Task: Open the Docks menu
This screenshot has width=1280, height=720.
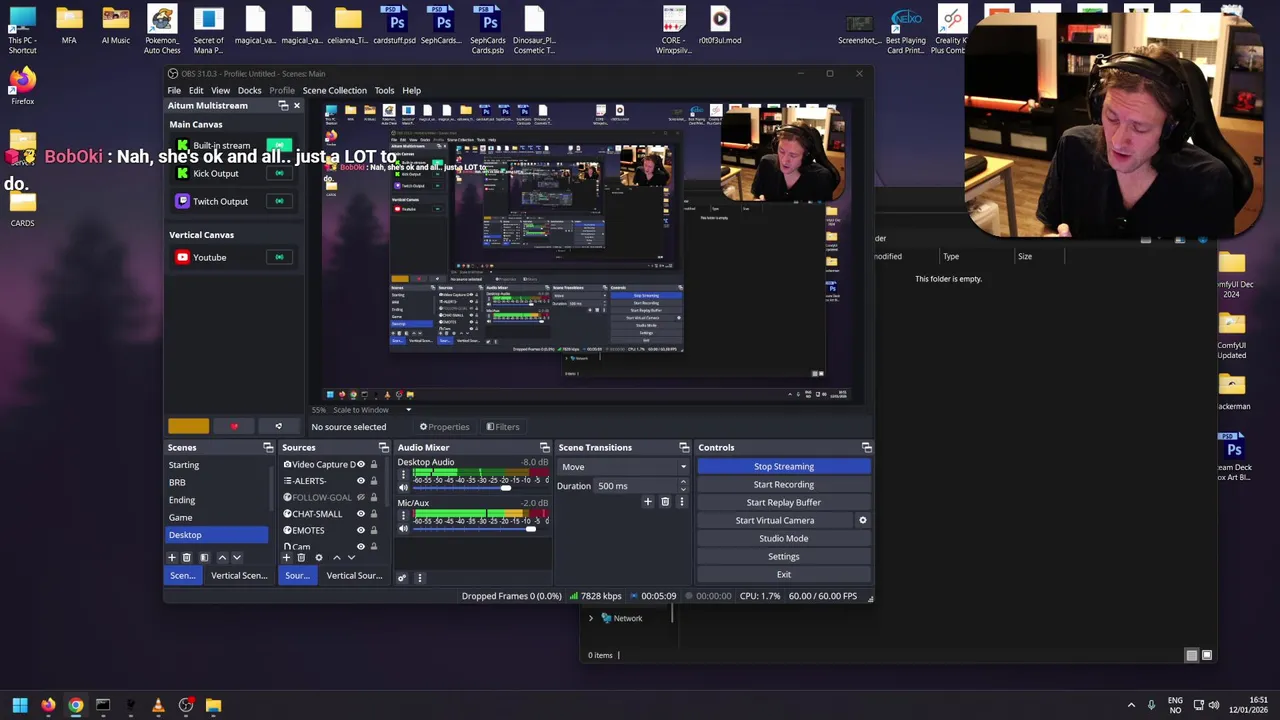Action: 249,90
